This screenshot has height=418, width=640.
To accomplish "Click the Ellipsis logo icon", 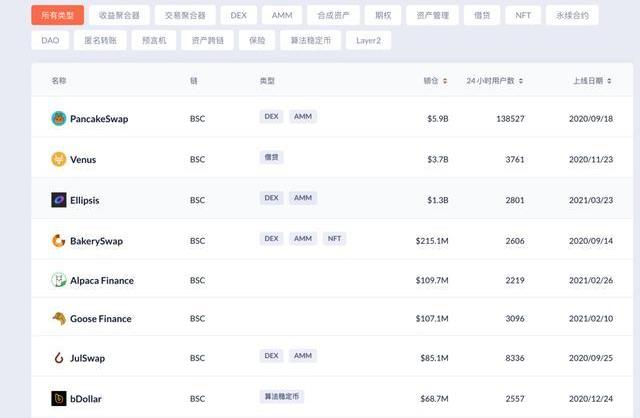I will (x=59, y=200).
